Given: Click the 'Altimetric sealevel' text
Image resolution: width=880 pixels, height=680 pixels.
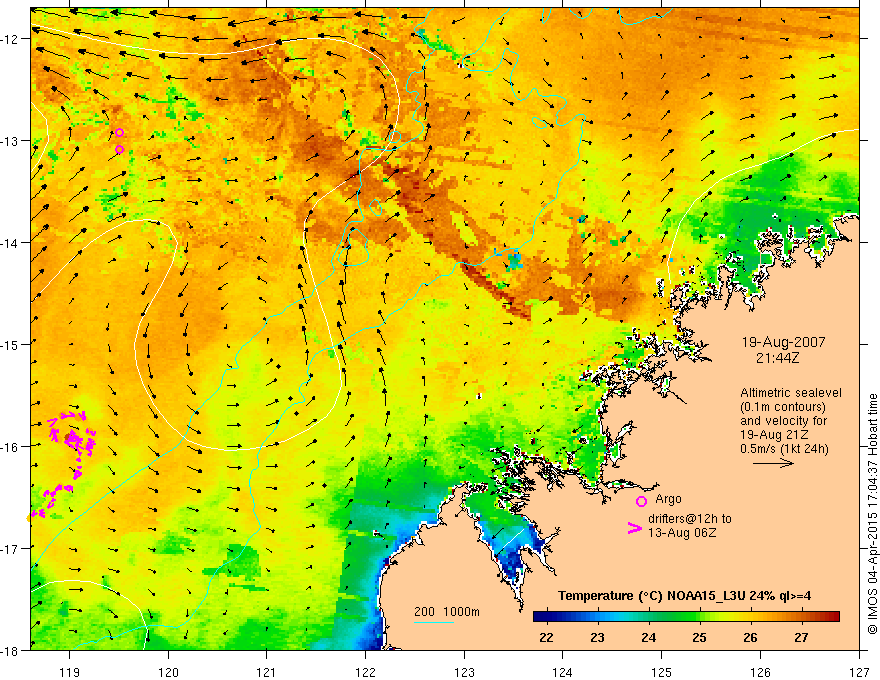Looking at the screenshot, I should point(791,393).
